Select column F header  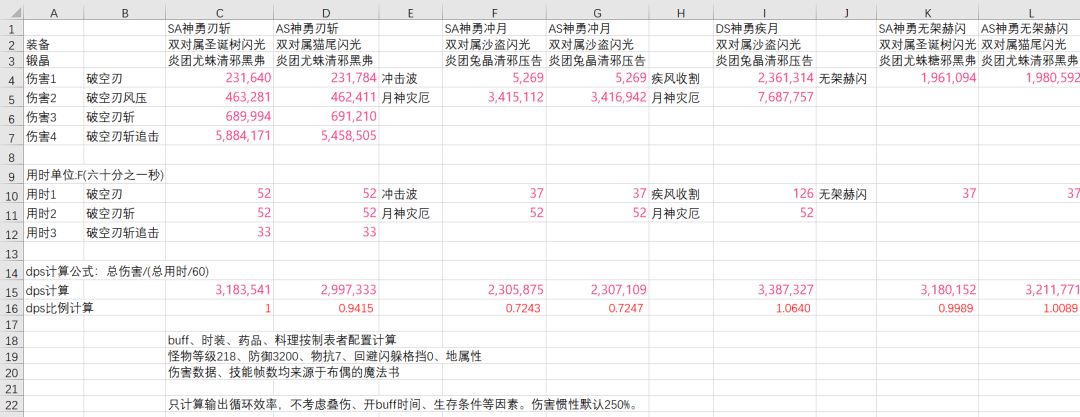pos(495,14)
